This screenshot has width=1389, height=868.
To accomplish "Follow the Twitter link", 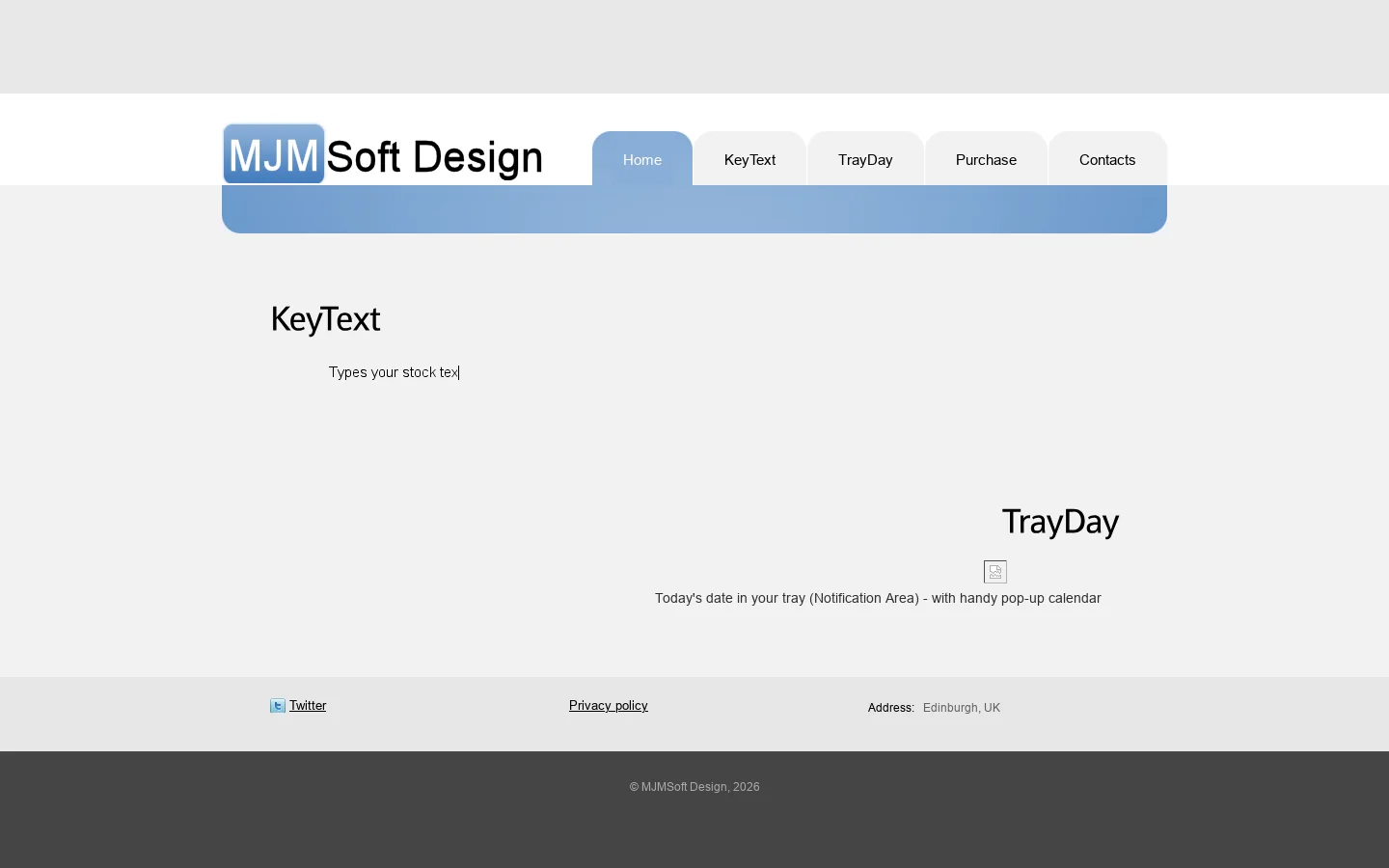I will [308, 706].
